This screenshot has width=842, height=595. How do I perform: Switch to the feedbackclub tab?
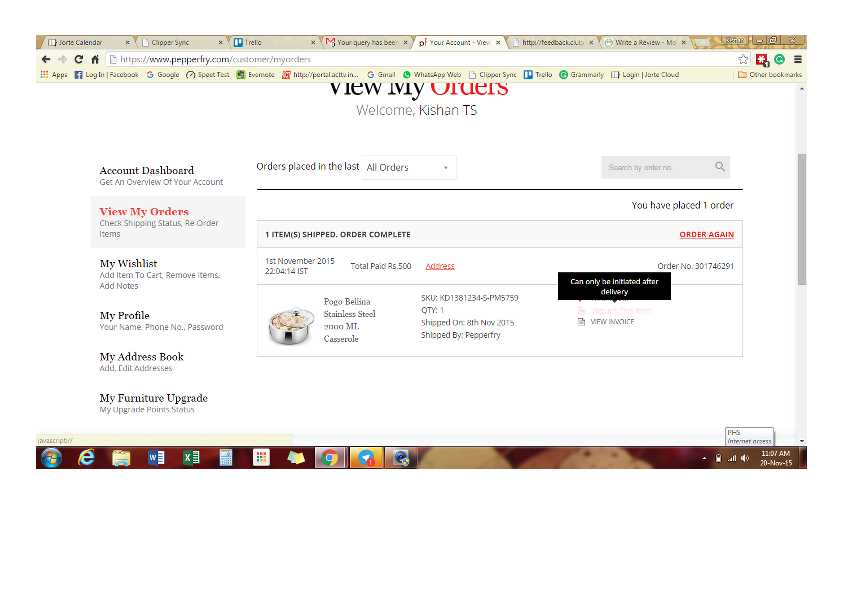point(553,42)
